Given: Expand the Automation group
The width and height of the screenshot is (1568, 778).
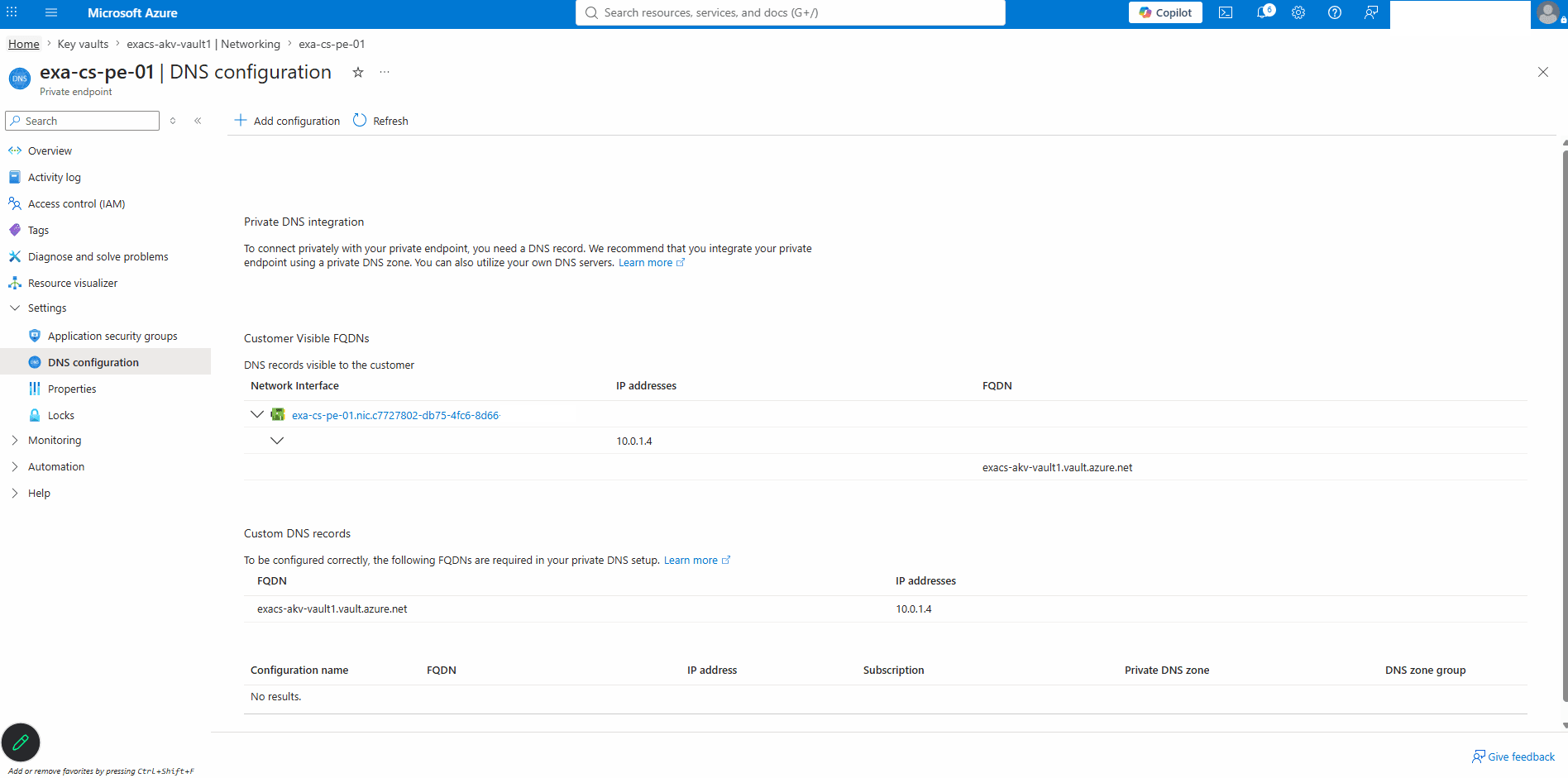Looking at the screenshot, I should coord(15,466).
